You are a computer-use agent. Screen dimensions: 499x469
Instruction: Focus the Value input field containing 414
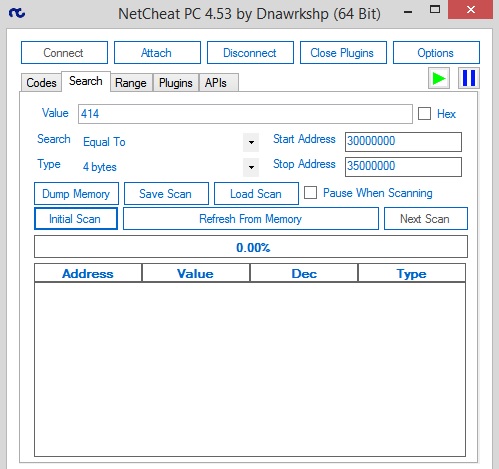pos(245,114)
